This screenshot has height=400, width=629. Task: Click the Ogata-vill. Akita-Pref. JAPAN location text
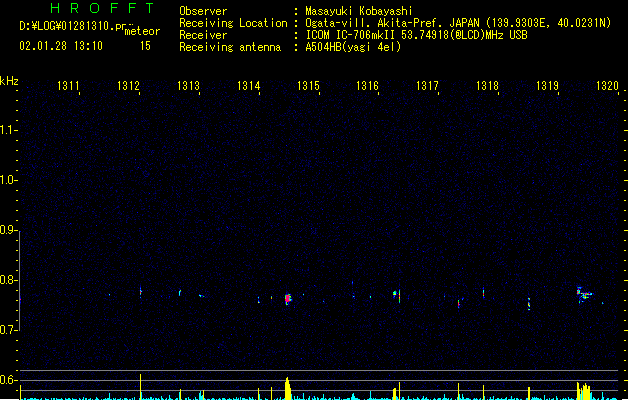pos(392,23)
